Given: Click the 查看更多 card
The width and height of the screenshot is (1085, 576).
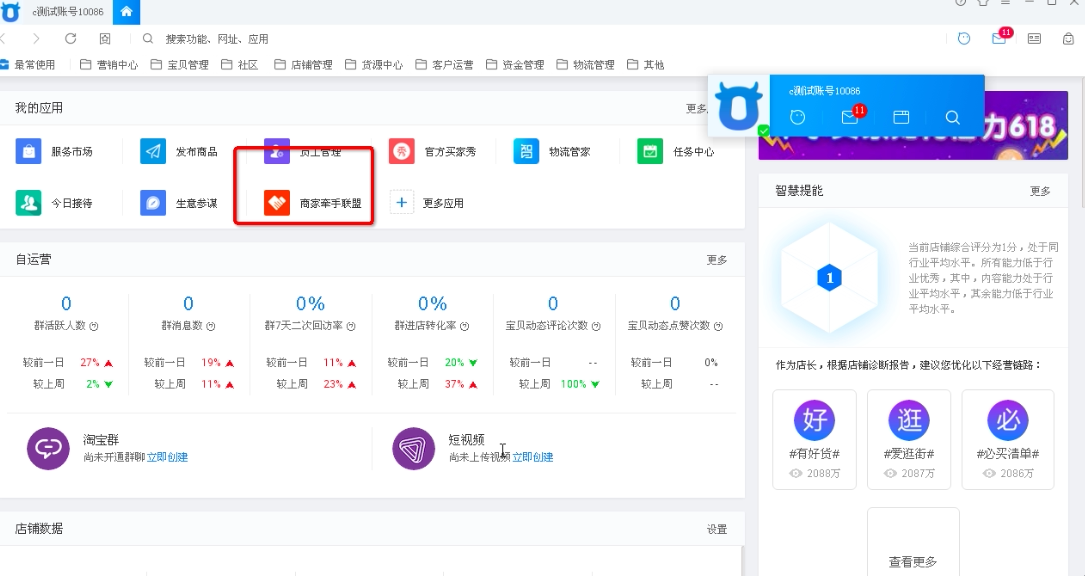Looking at the screenshot, I should 913,542.
